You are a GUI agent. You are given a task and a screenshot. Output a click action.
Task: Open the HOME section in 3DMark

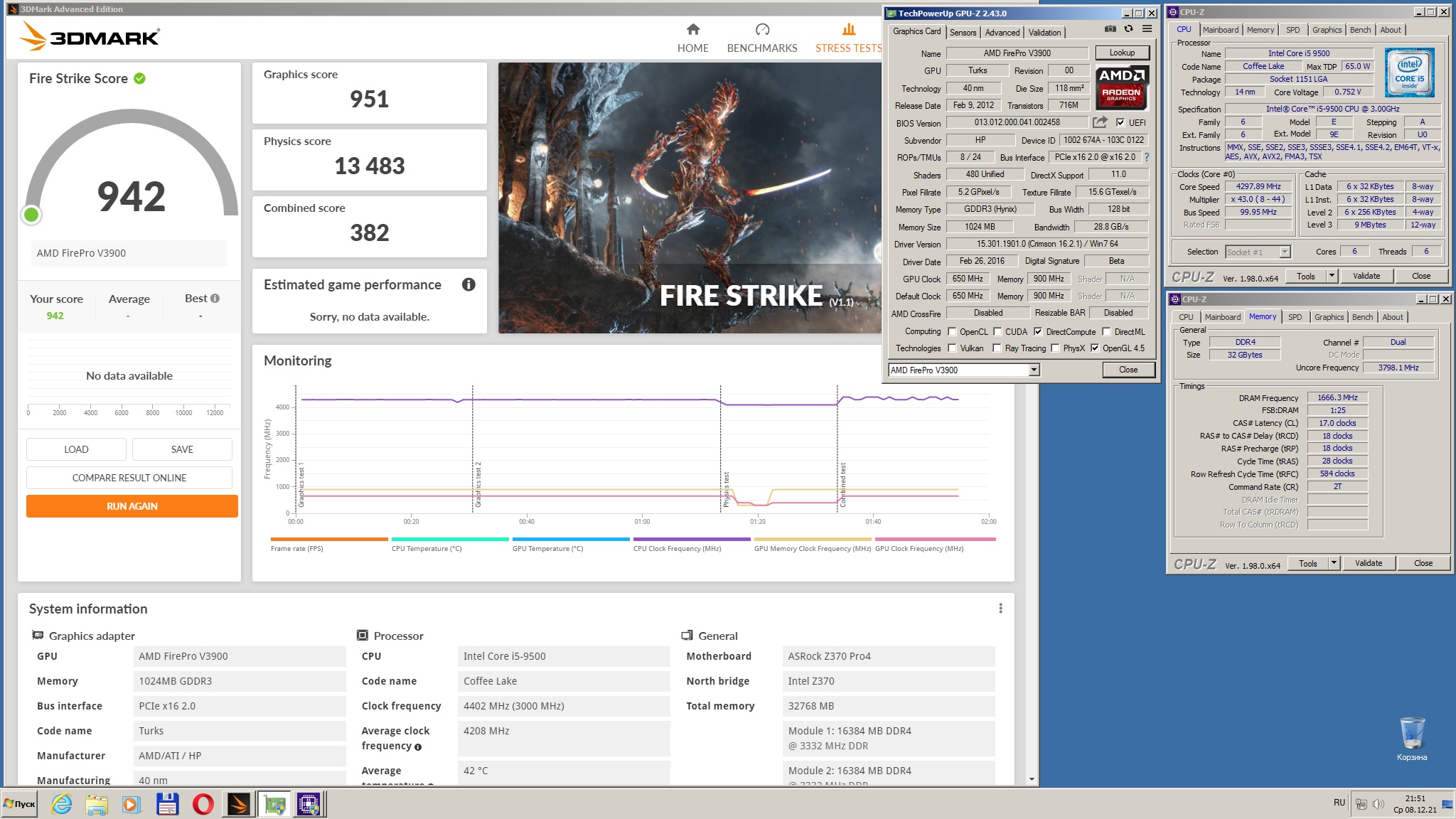pyautogui.click(x=692, y=38)
